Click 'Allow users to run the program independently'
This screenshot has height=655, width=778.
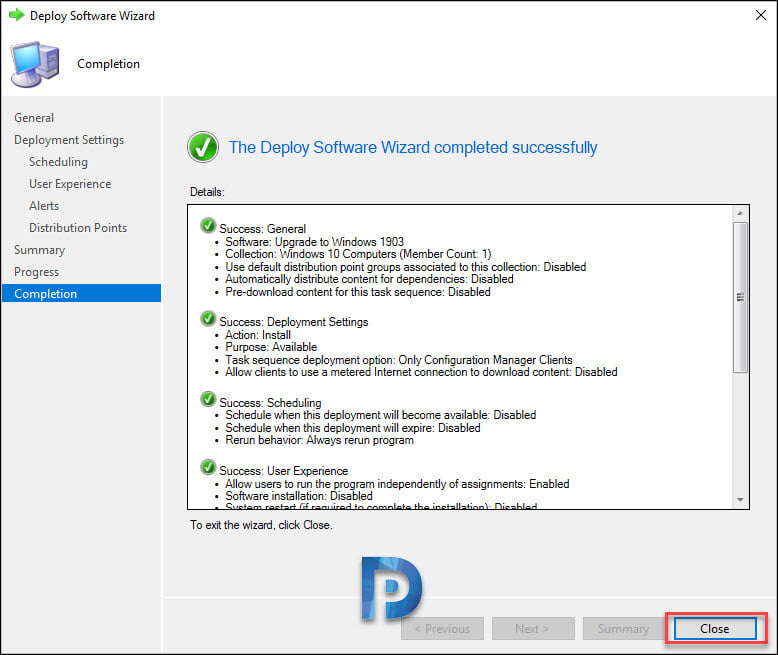pos(397,484)
